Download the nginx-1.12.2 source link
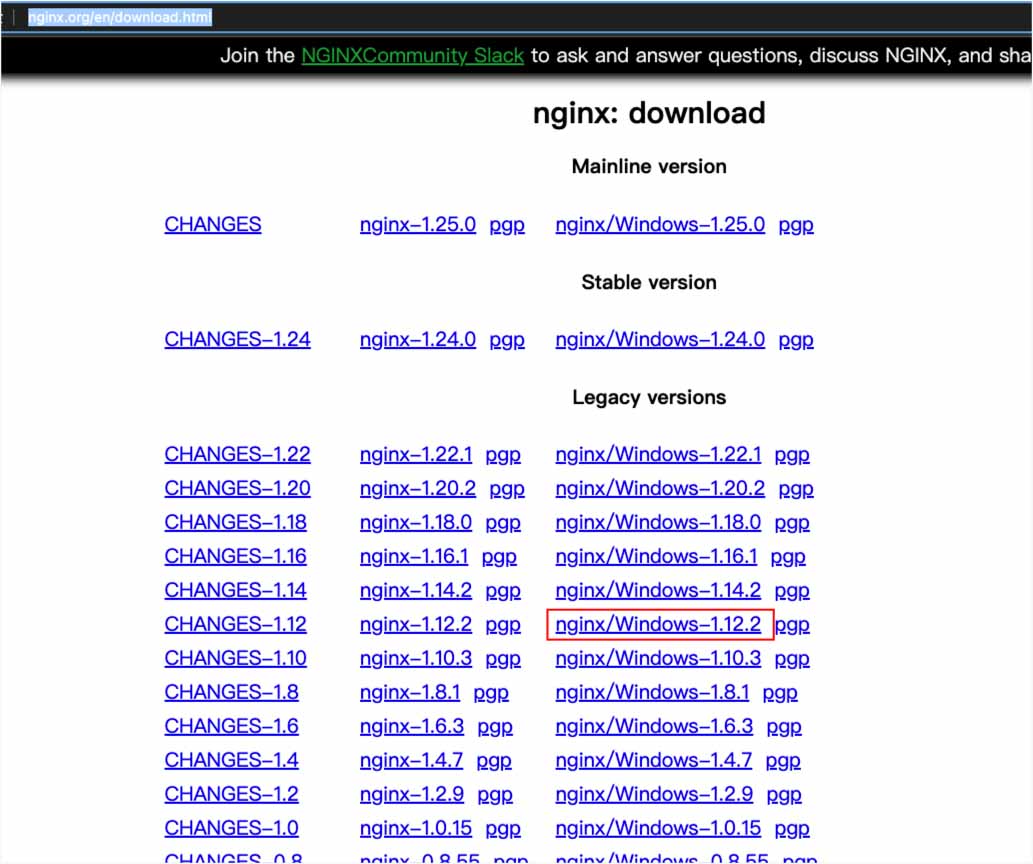 click(x=416, y=624)
